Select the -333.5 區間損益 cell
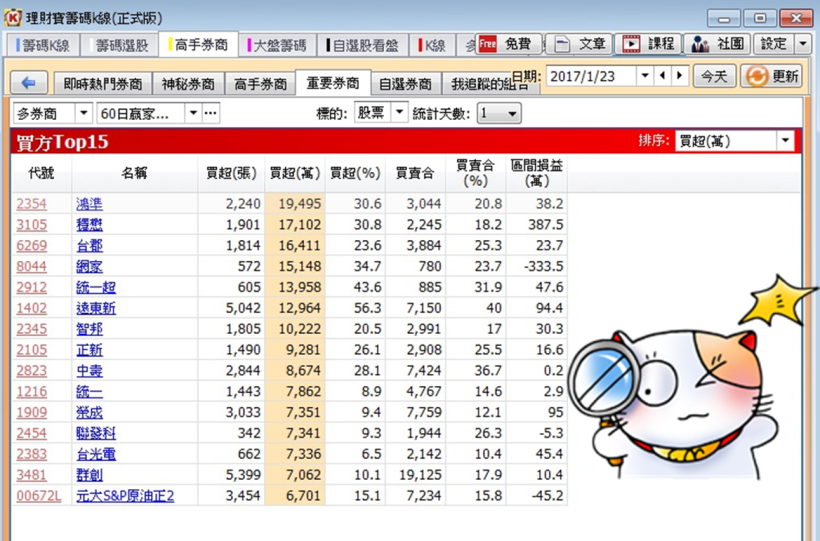 click(537, 266)
